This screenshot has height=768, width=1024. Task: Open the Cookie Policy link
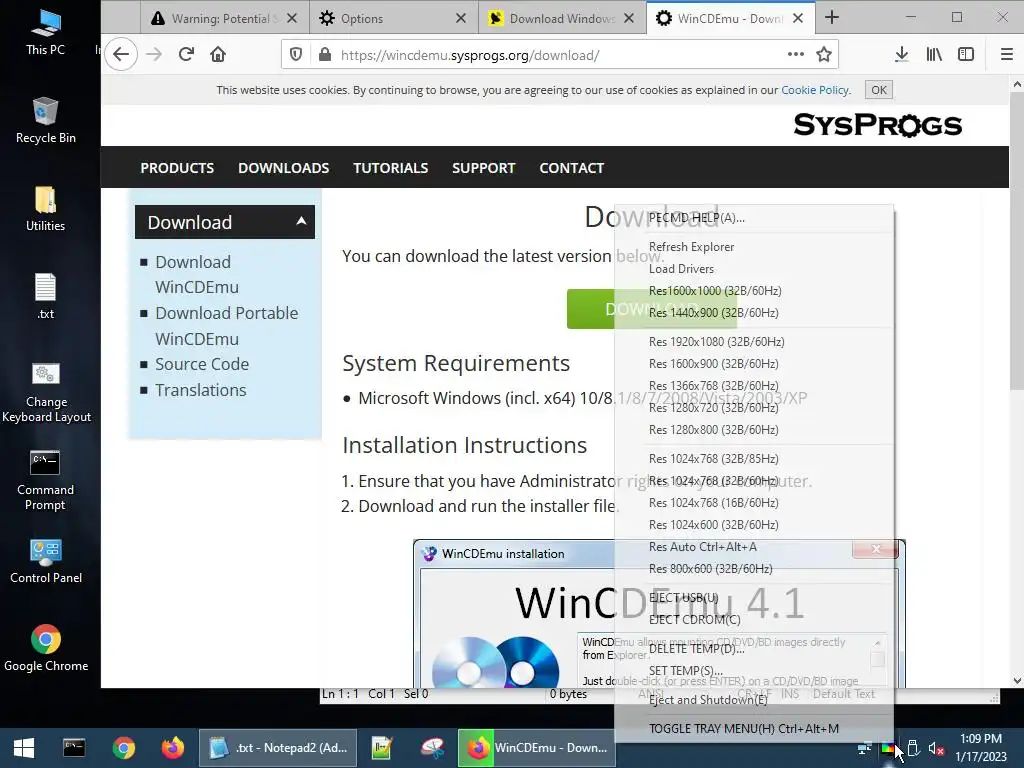[815, 89]
